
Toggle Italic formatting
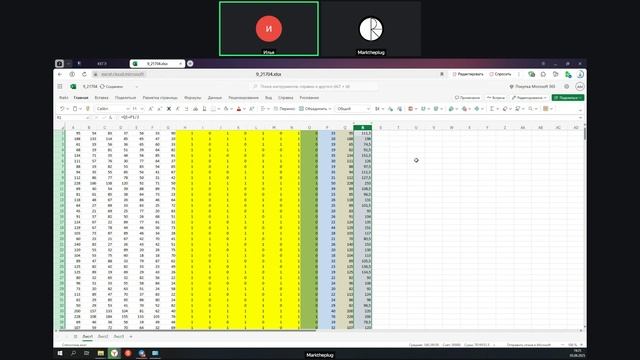[178, 109]
